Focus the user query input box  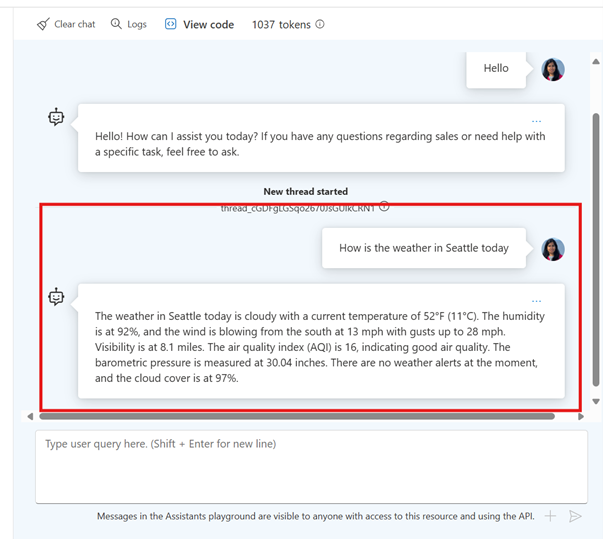click(311, 467)
